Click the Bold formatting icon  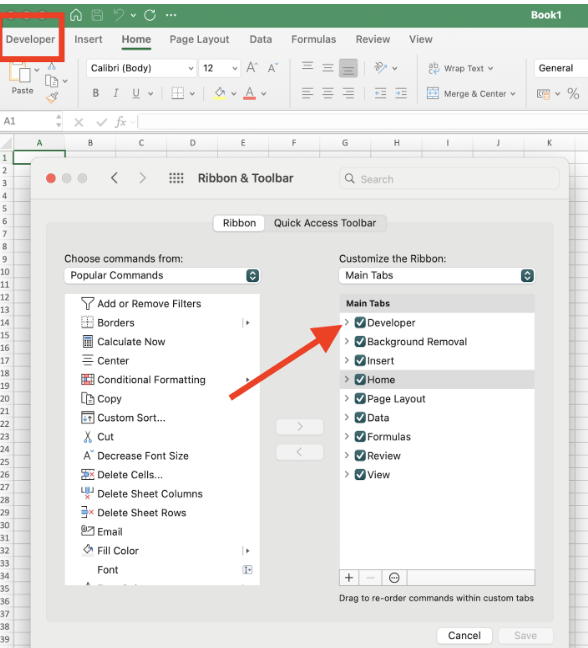click(95, 93)
